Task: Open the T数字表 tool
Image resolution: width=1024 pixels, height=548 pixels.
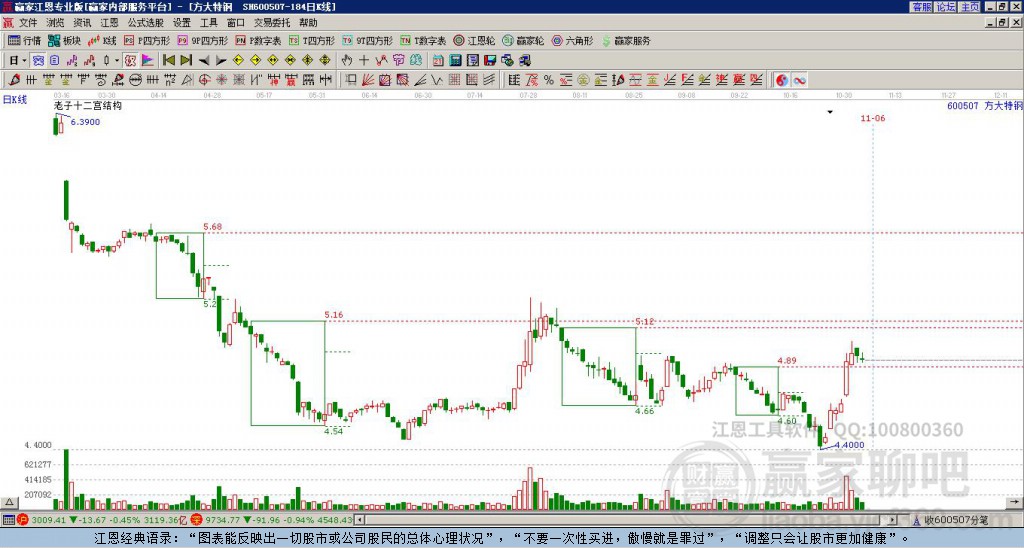Action: [x=423, y=40]
